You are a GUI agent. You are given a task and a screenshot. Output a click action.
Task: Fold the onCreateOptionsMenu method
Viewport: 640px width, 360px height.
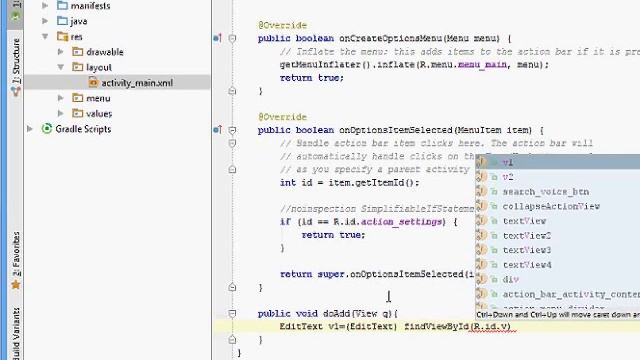232,38
